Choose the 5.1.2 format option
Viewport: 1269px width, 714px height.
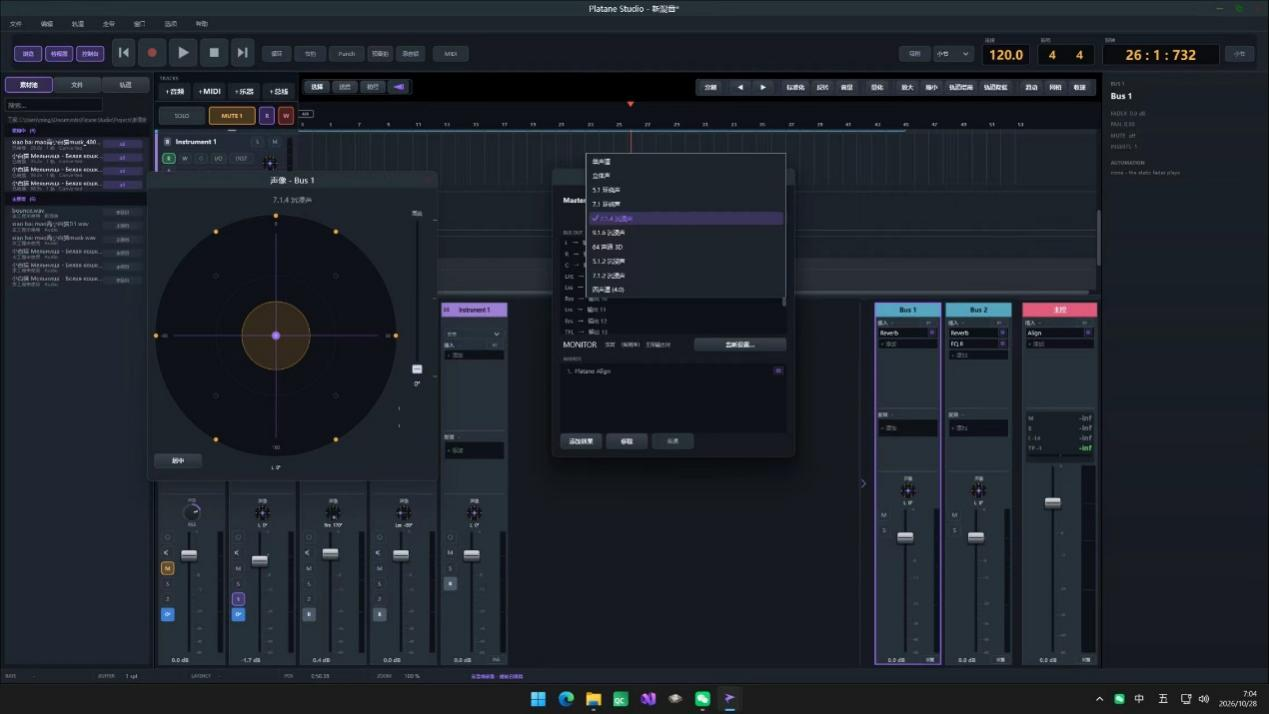(x=685, y=261)
